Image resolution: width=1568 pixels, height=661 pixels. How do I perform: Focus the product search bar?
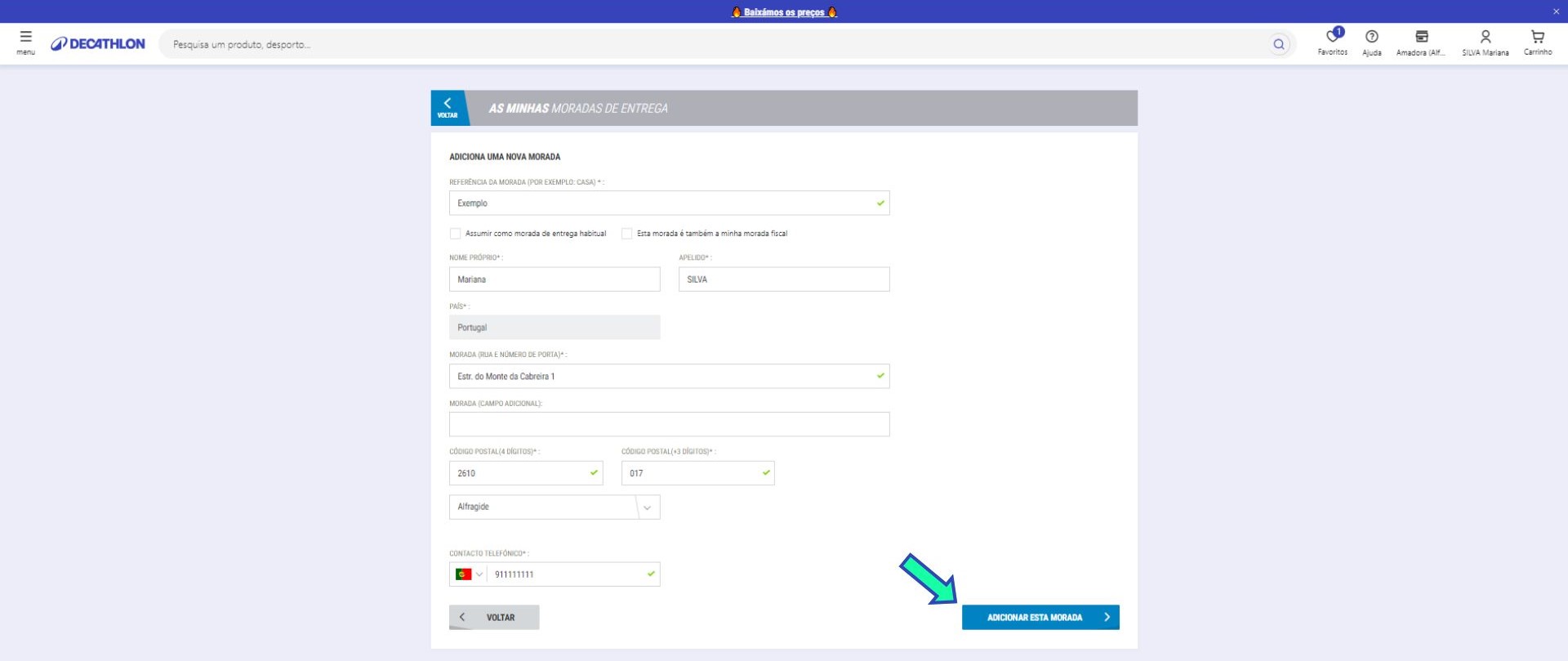point(710,44)
